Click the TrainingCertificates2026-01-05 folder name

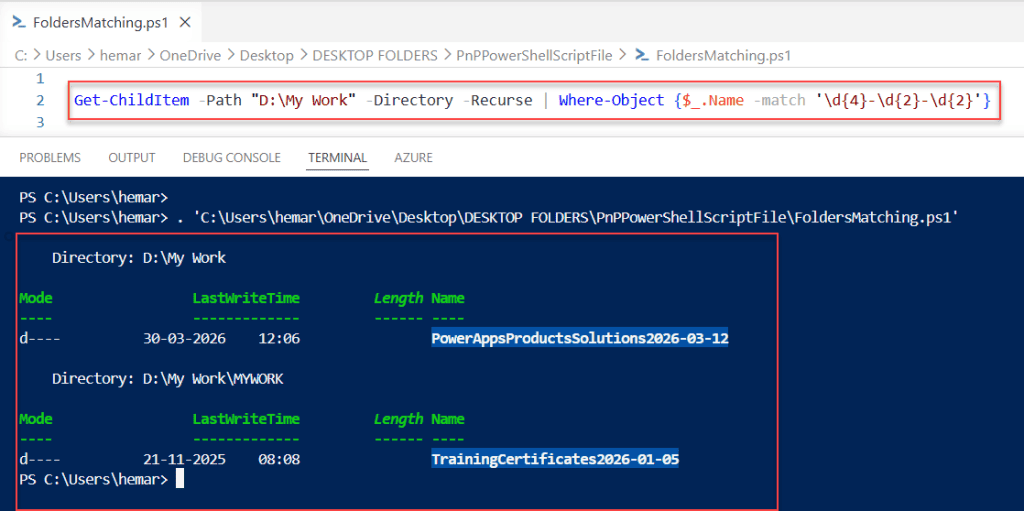(x=555, y=459)
